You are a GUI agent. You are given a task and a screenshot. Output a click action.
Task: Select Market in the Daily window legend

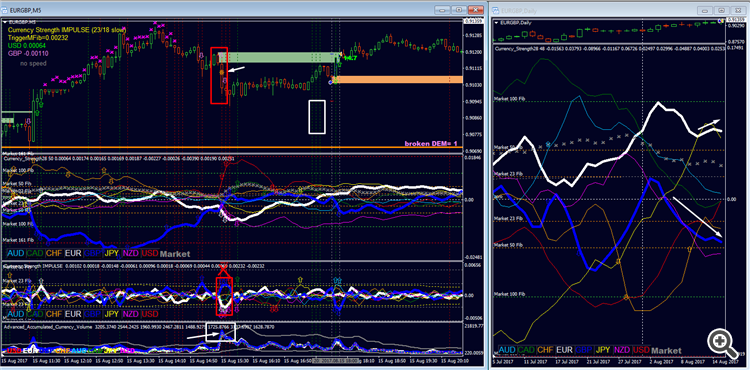[666, 350]
